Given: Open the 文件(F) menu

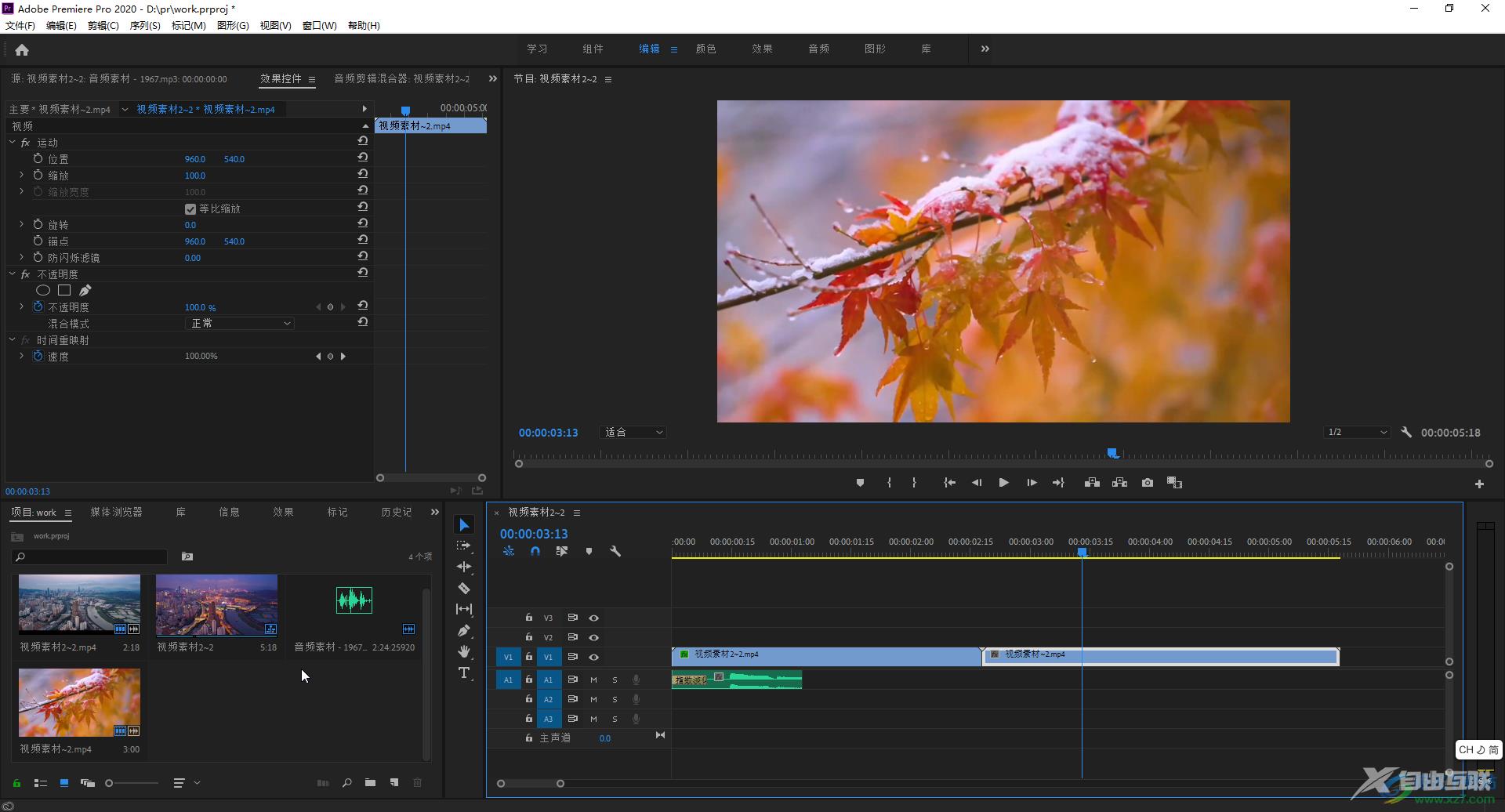Looking at the screenshot, I should (x=20, y=25).
